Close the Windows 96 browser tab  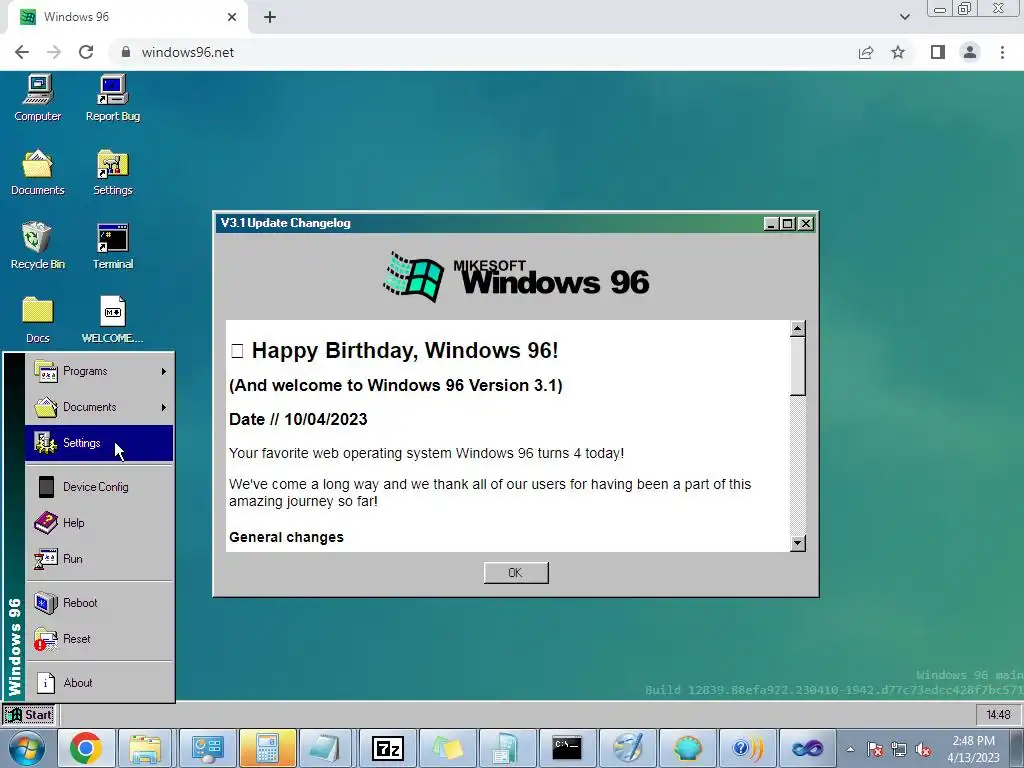232,17
